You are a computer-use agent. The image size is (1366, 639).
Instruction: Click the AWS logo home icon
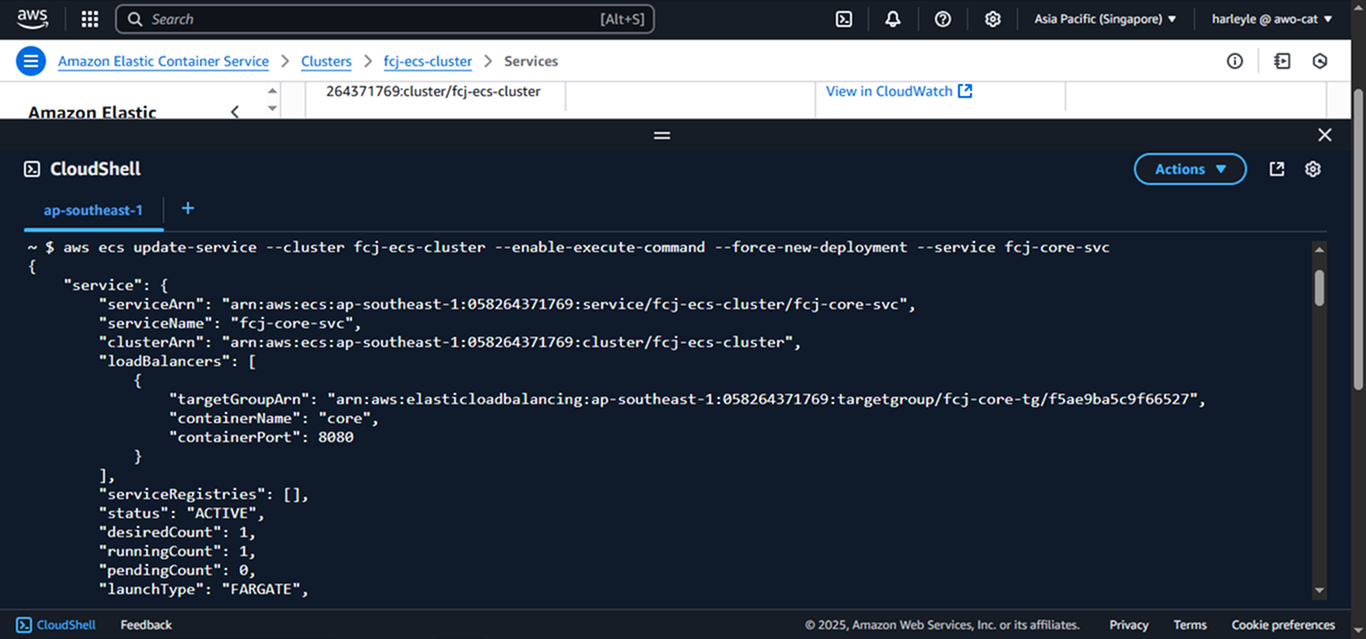click(x=32, y=19)
